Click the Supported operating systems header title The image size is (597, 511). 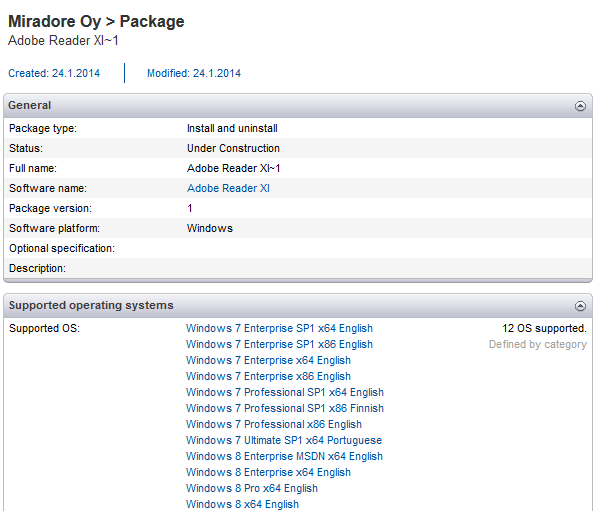tap(91, 305)
